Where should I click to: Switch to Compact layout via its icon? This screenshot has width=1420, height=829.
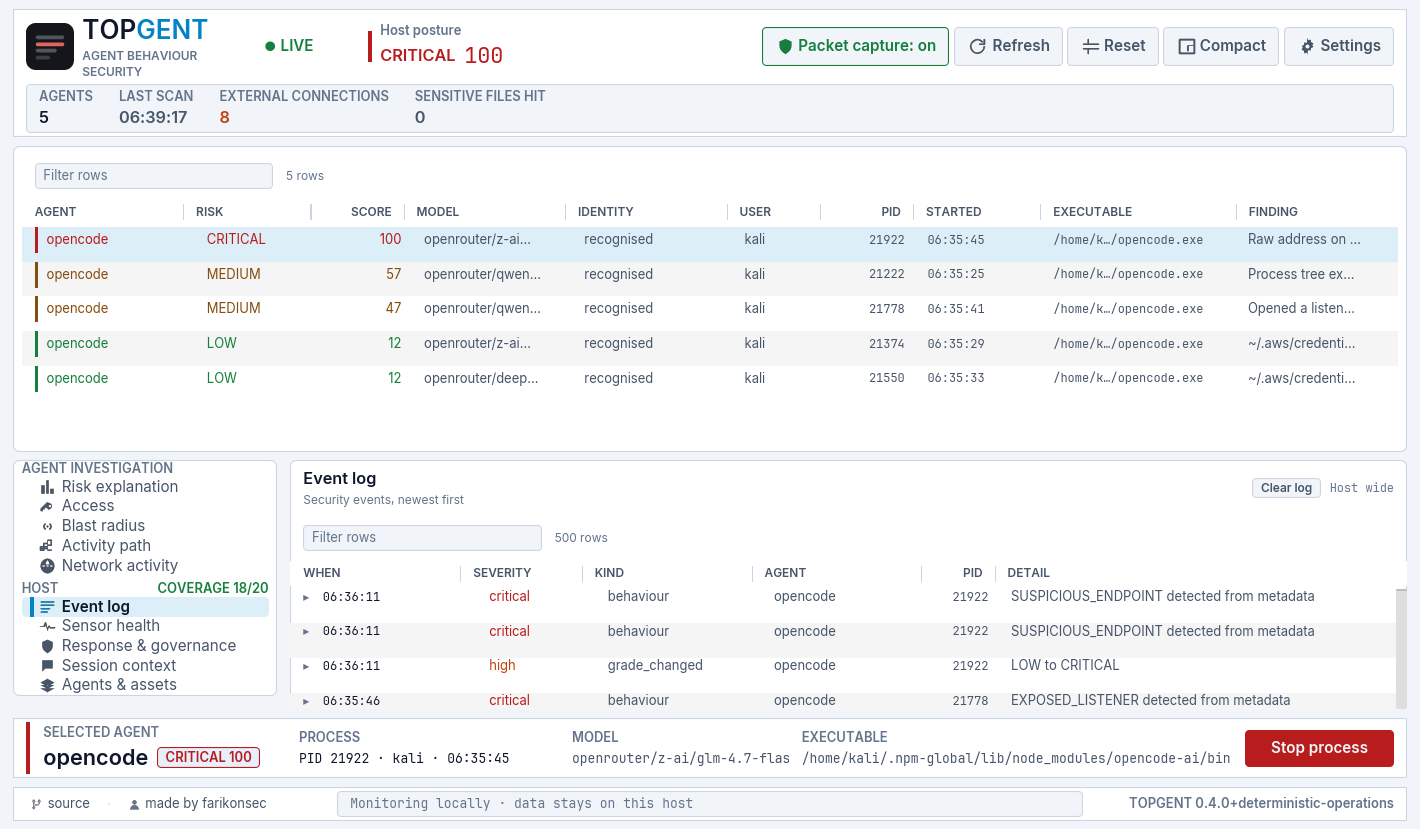(1187, 46)
